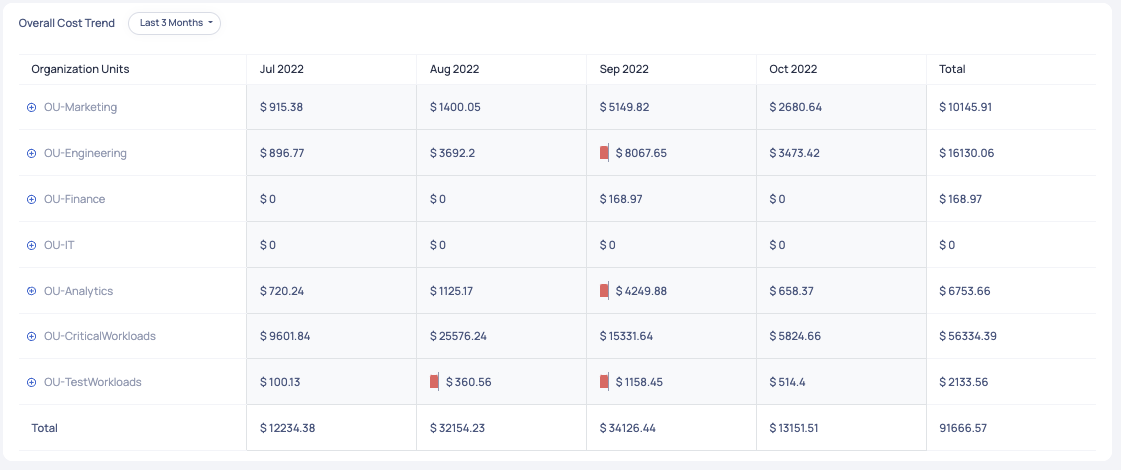Click red anomaly marker on $360.56 cell

(434, 382)
